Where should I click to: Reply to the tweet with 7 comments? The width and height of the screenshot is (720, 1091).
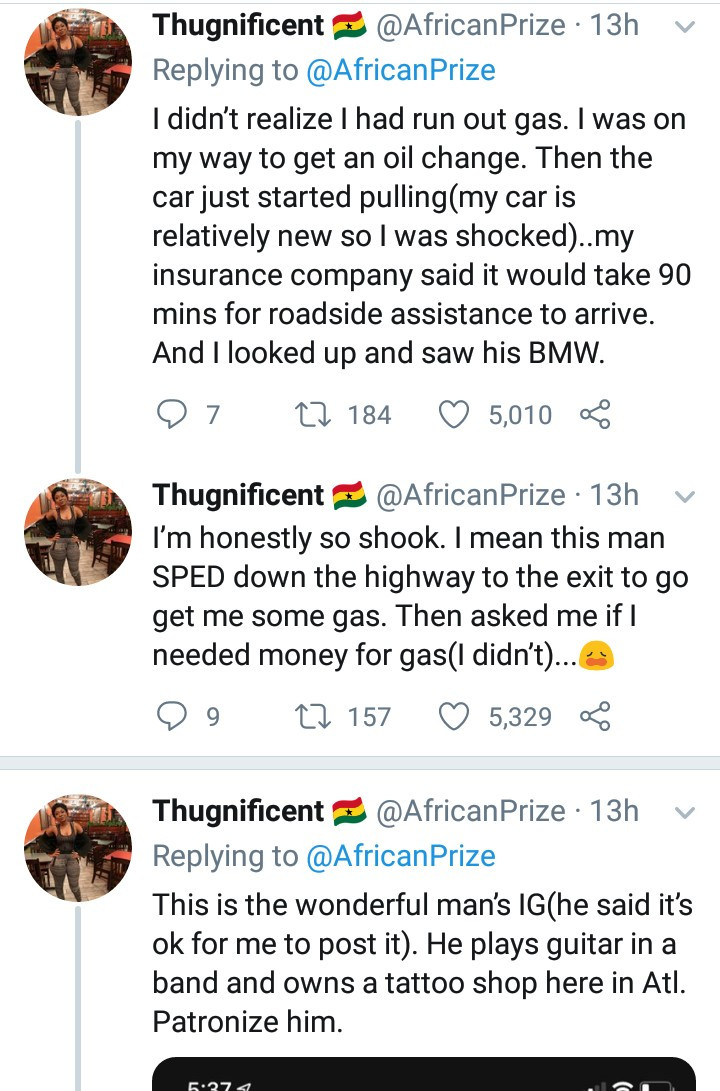tap(175, 414)
